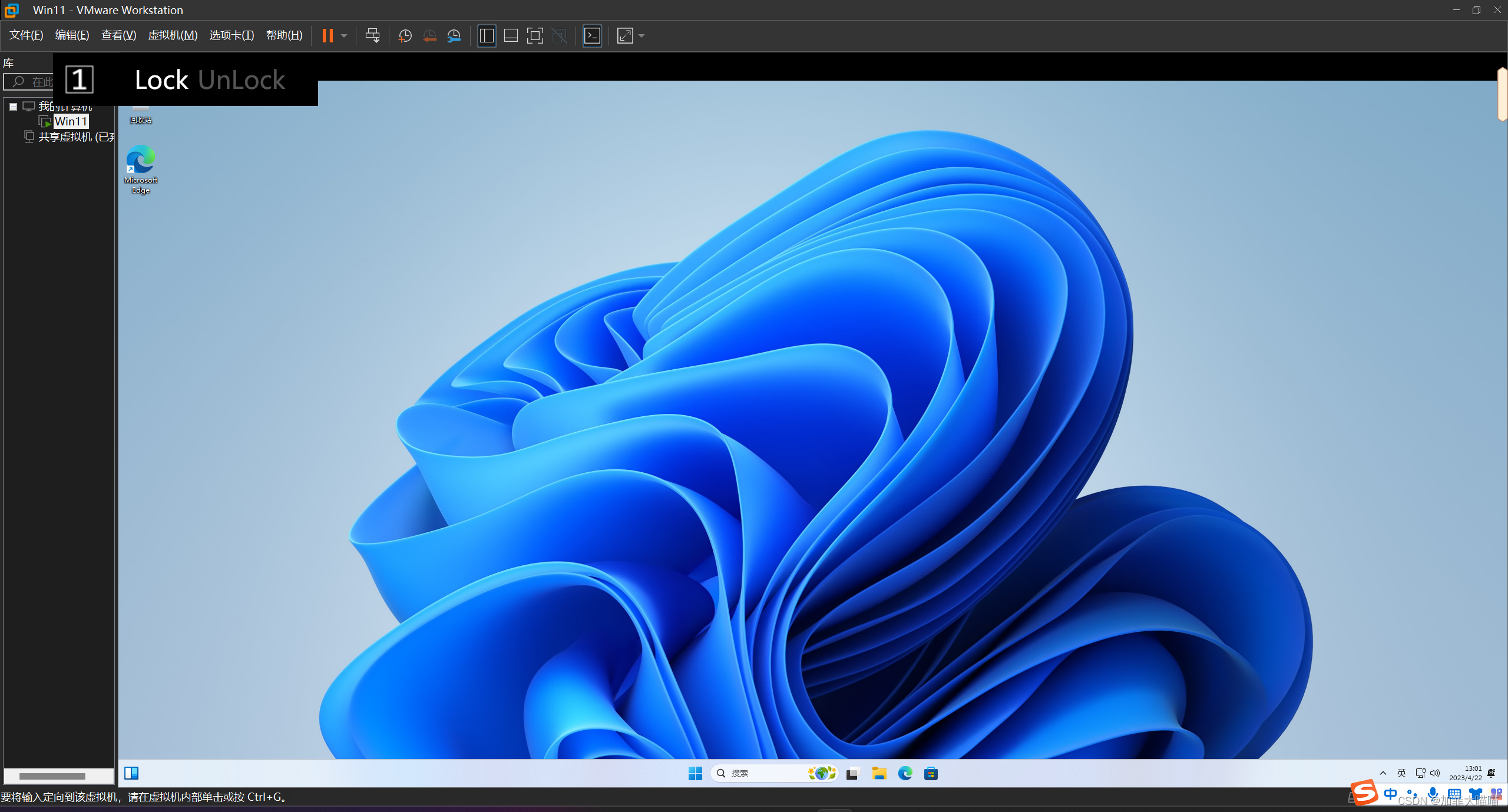Image resolution: width=1508 pixels, height=812 pixels.
Task: Open Task View on the guest taskbar
Action: click(852, 774)
